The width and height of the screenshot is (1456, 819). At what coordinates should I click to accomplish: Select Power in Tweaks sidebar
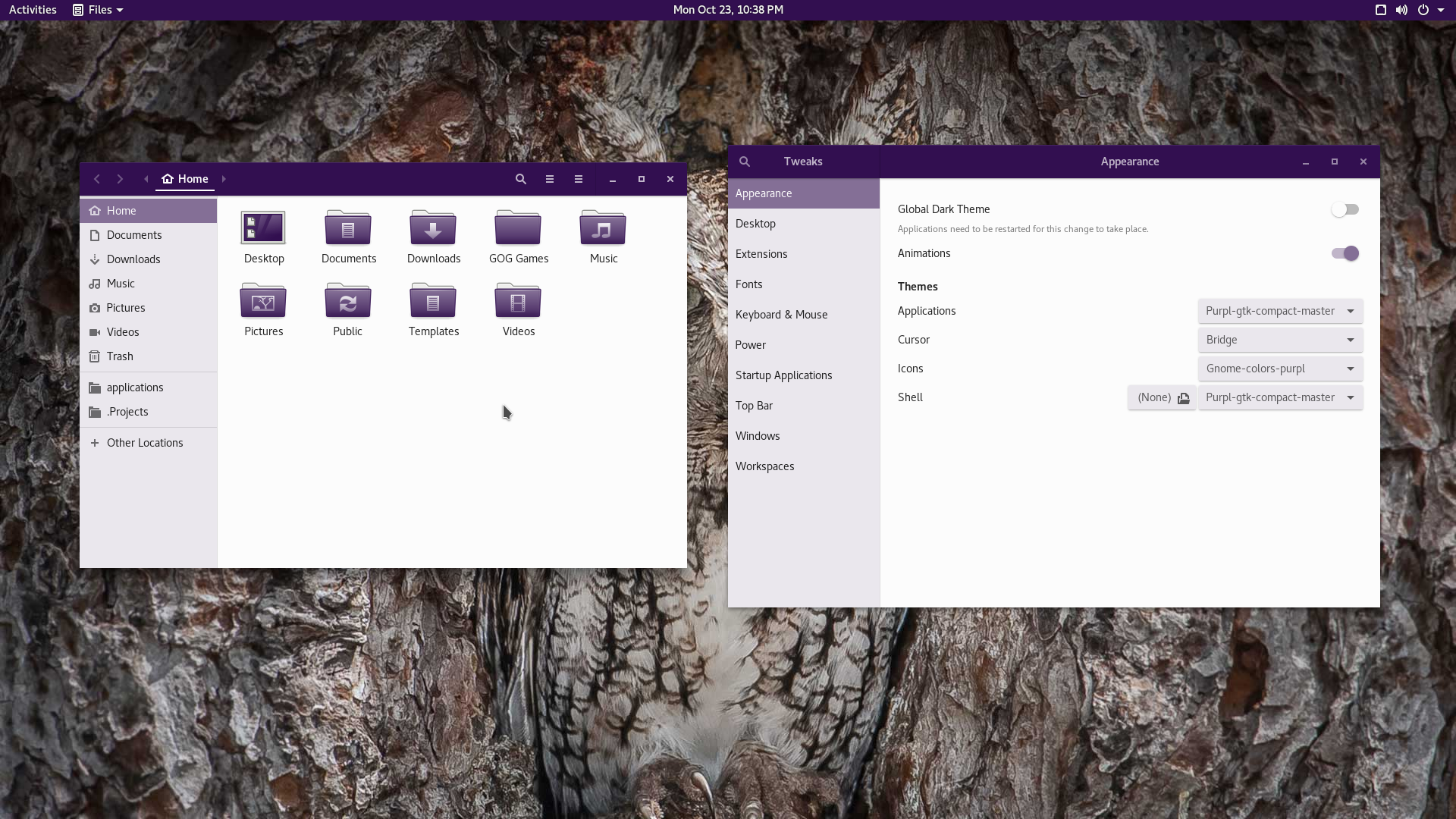click(804, 345)
